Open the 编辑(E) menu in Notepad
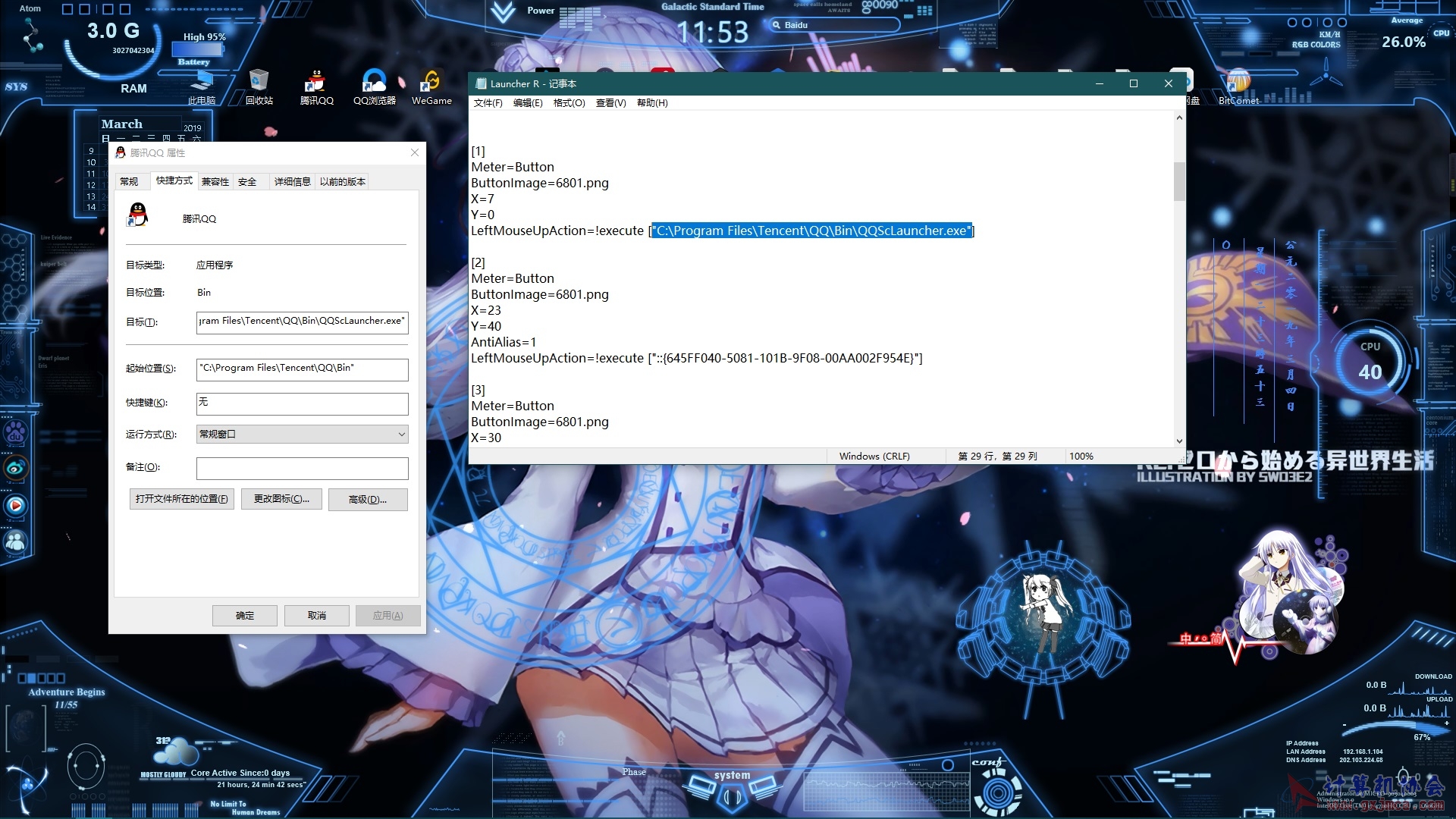The image size is (1456, 819). pyautogui.click(x=528, y=103)
